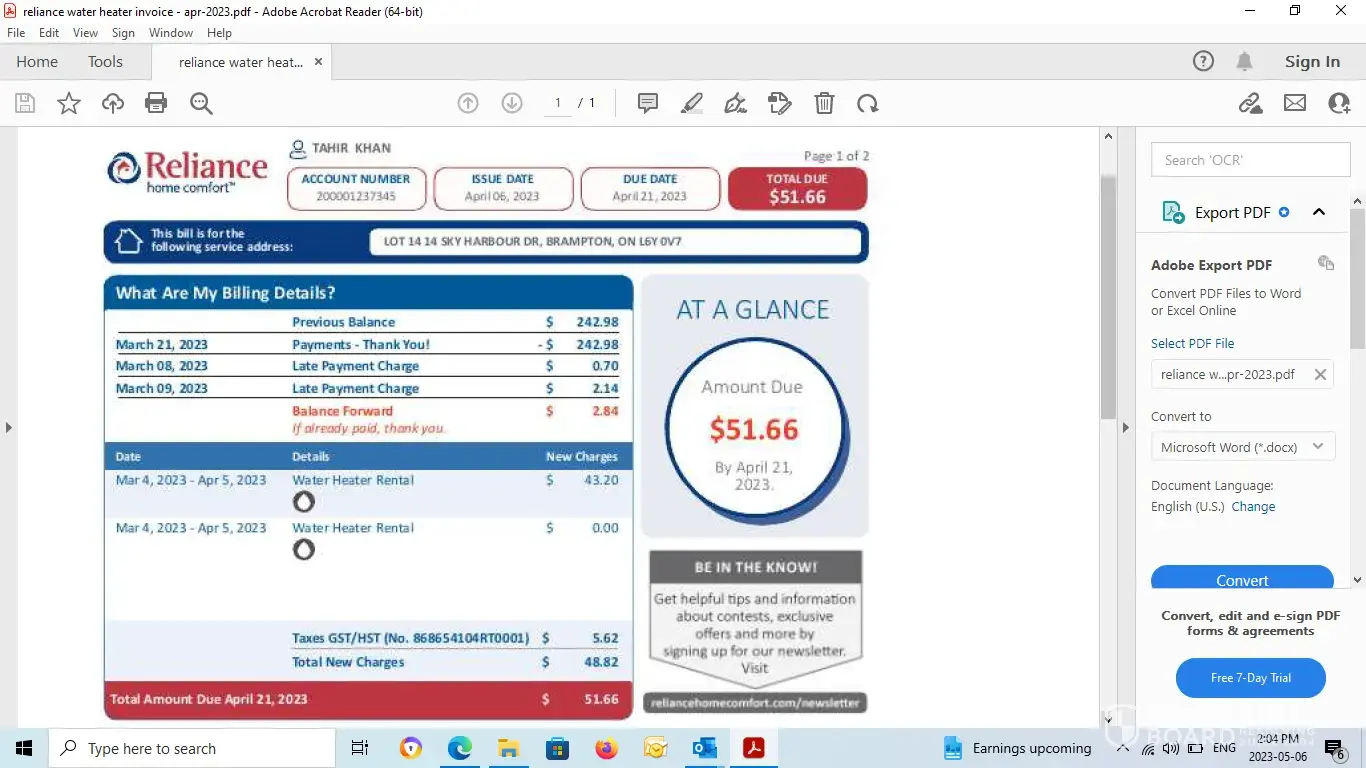Switch to the Tools tab
The width and height of the screenshot is (1366, 768).
coord(105,62)
